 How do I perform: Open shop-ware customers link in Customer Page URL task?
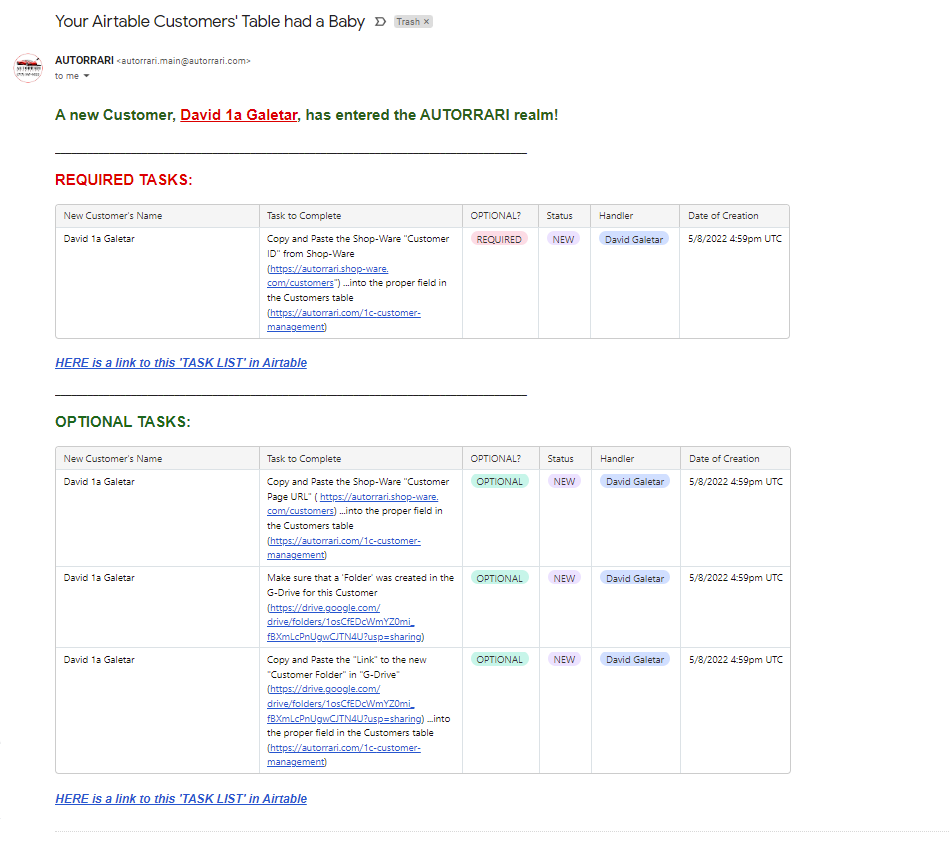[x=353, y=504]
